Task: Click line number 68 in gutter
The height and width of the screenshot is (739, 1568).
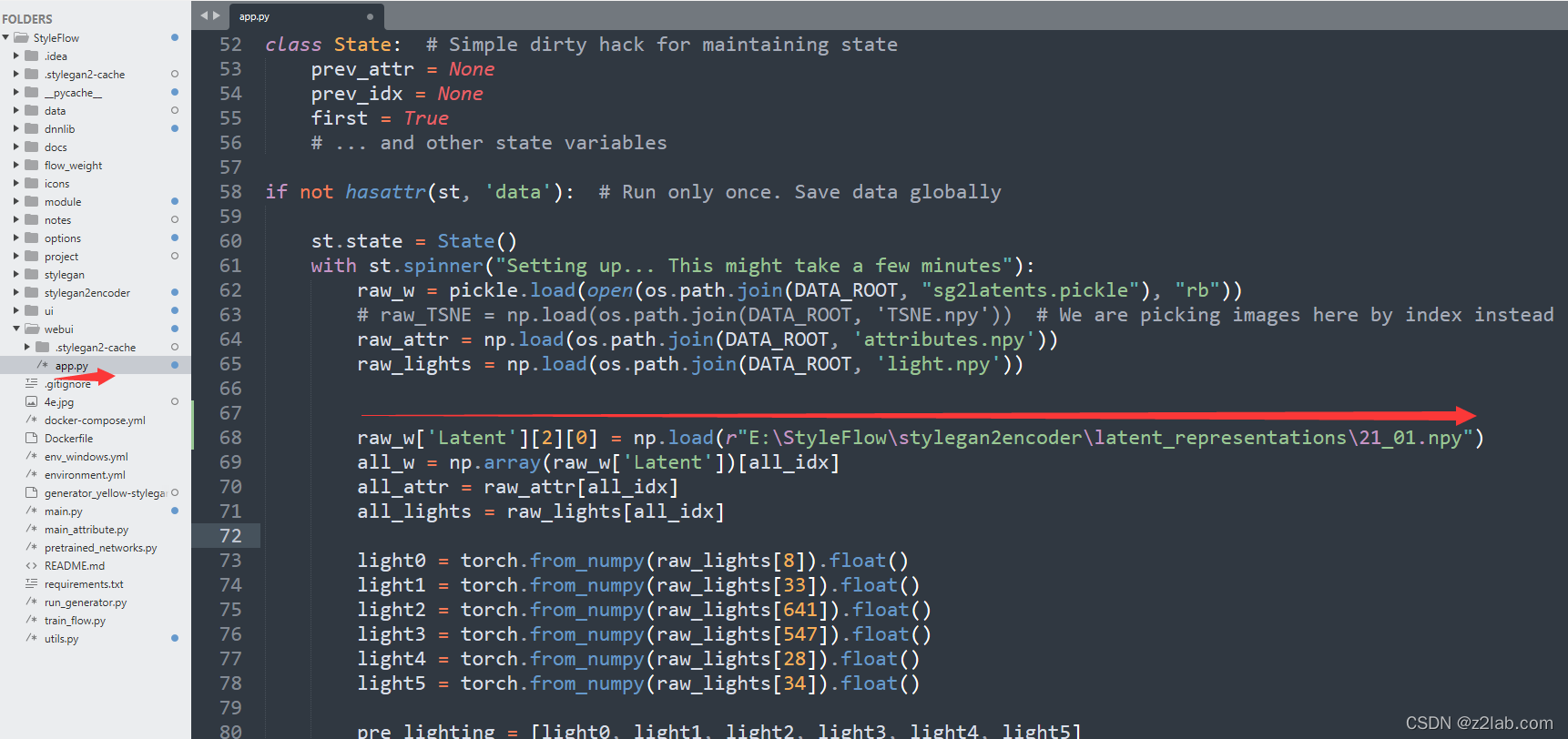Action: point(230,438)
